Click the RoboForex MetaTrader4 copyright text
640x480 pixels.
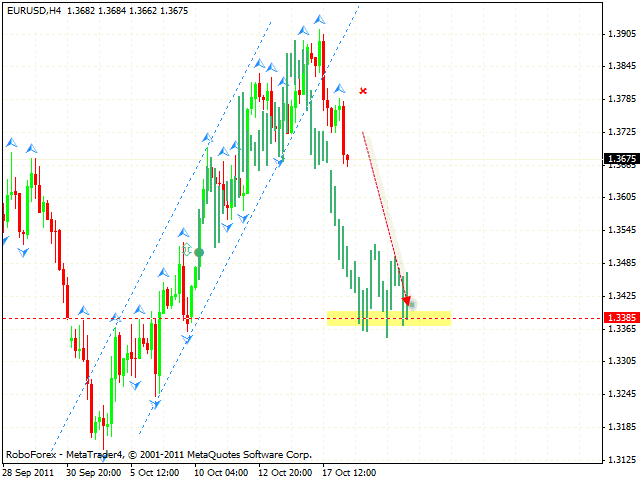tap(159, 454)
